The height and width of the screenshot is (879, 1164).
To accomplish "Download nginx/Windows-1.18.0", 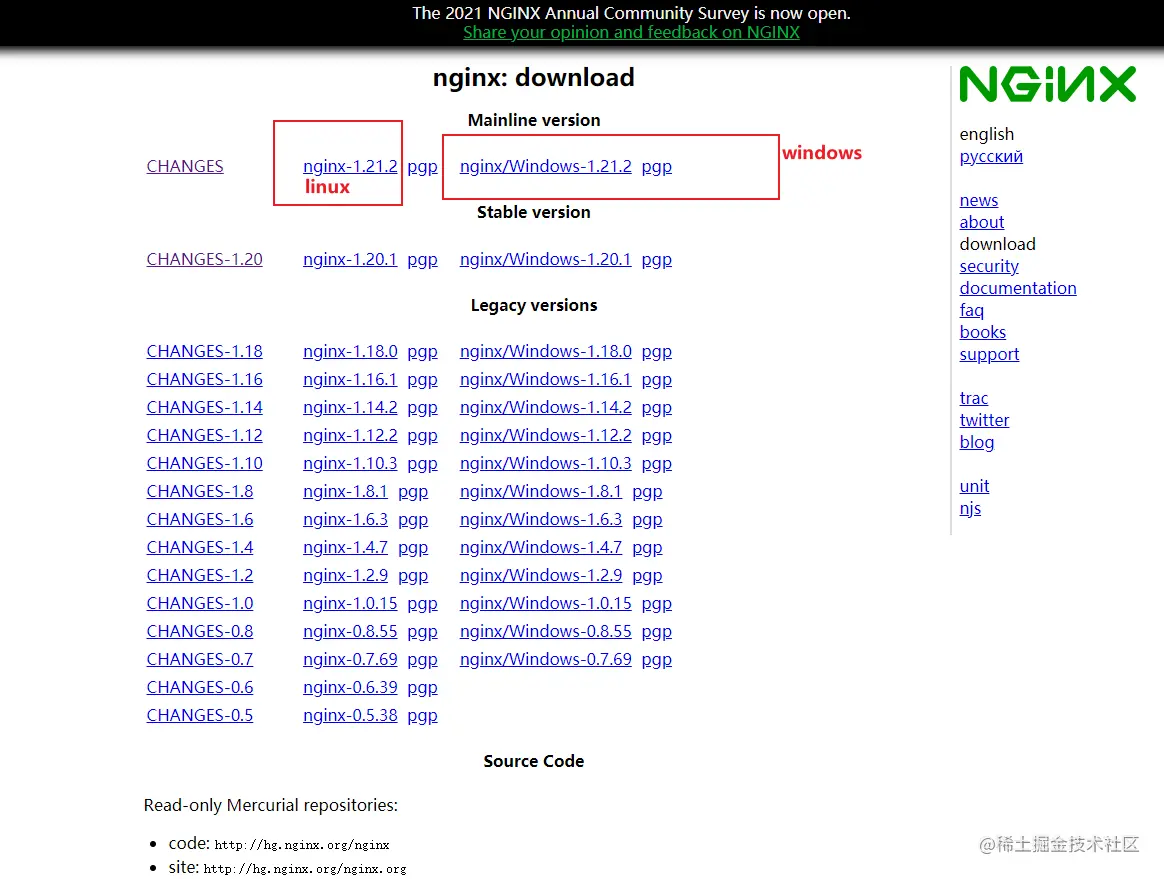I will click(x=546, y=351).
